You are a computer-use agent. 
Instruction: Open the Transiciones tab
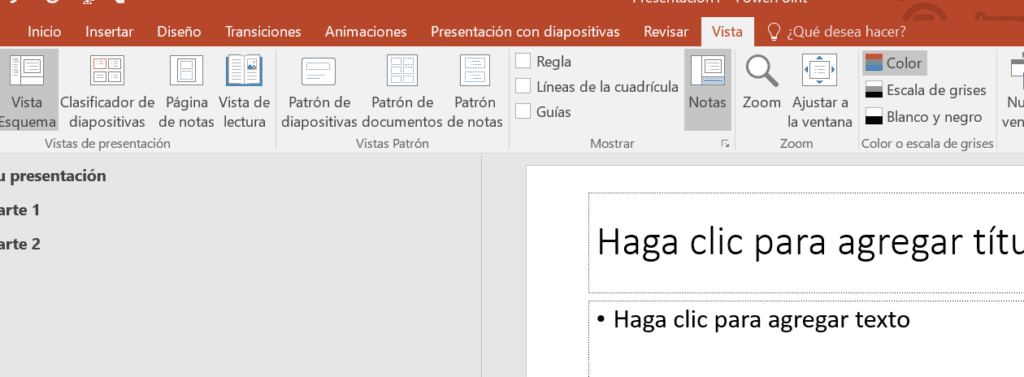tap(263, 31)
